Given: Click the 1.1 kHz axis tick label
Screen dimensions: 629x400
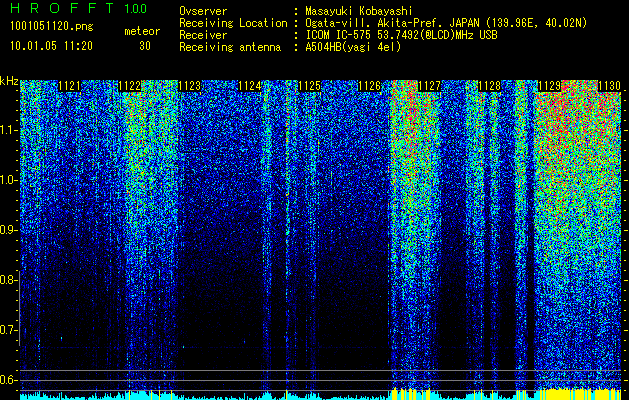Looking at the screenshot, I should (x=8, y=130).
